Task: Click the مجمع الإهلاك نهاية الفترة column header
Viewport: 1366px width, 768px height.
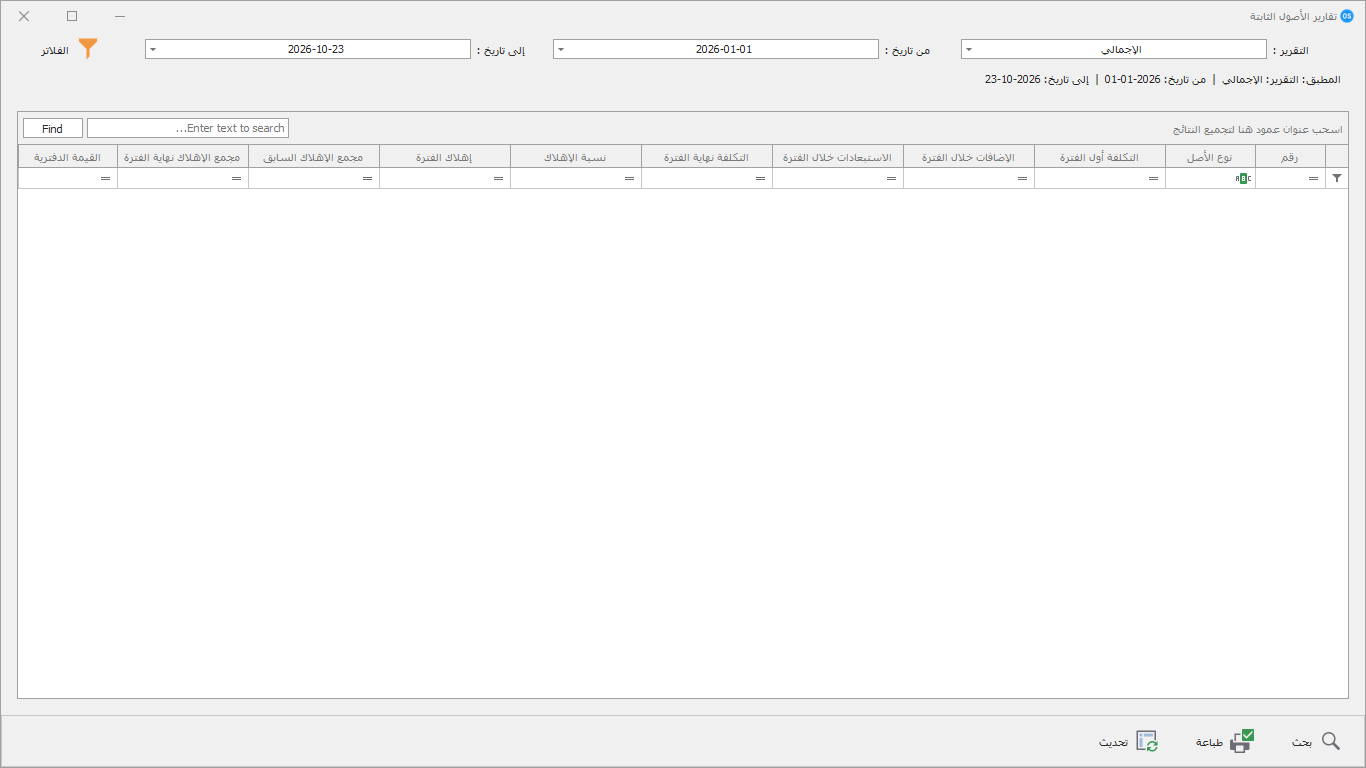Action: 183,157
